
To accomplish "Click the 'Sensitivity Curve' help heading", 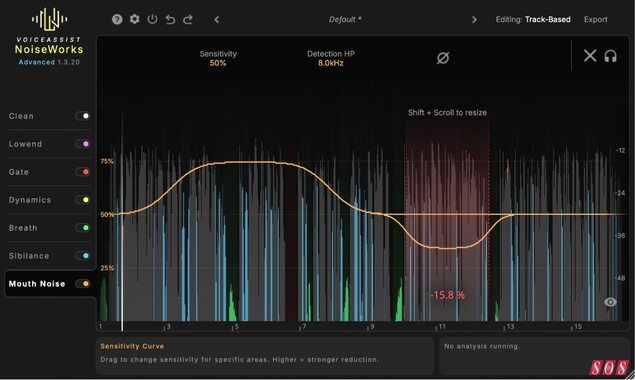I will pyautogui.click(x=132, y=346).
